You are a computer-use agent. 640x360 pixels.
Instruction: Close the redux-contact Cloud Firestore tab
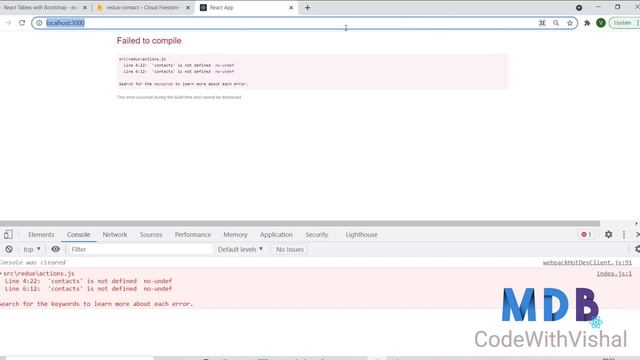coord(188,7)
